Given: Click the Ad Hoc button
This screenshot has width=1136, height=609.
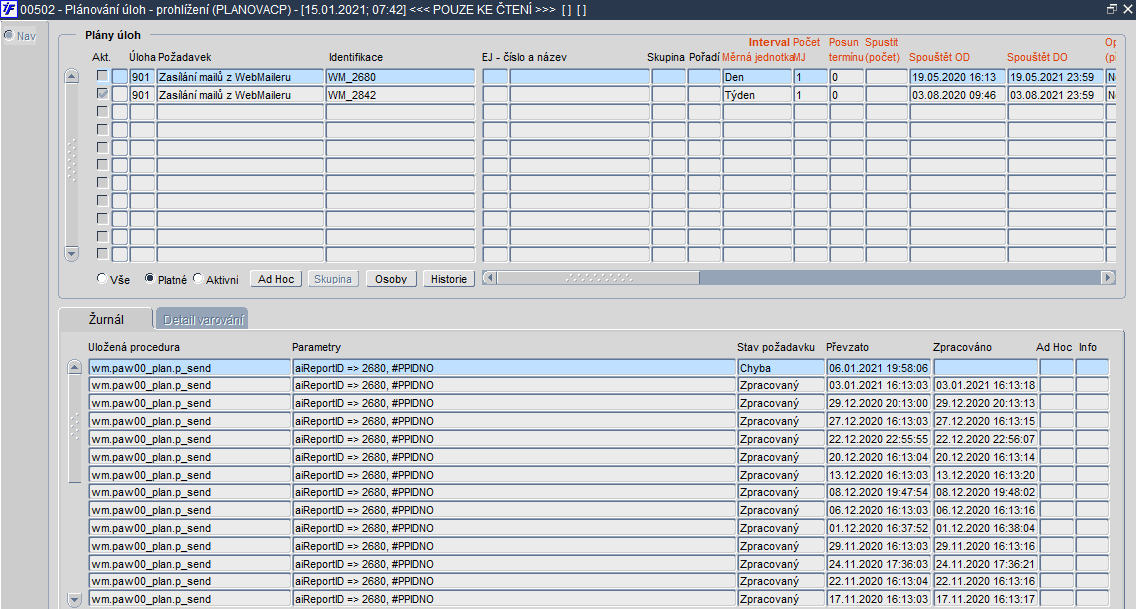Looking at the screenshot, I should pyautogui.click(x=276, y=279).
